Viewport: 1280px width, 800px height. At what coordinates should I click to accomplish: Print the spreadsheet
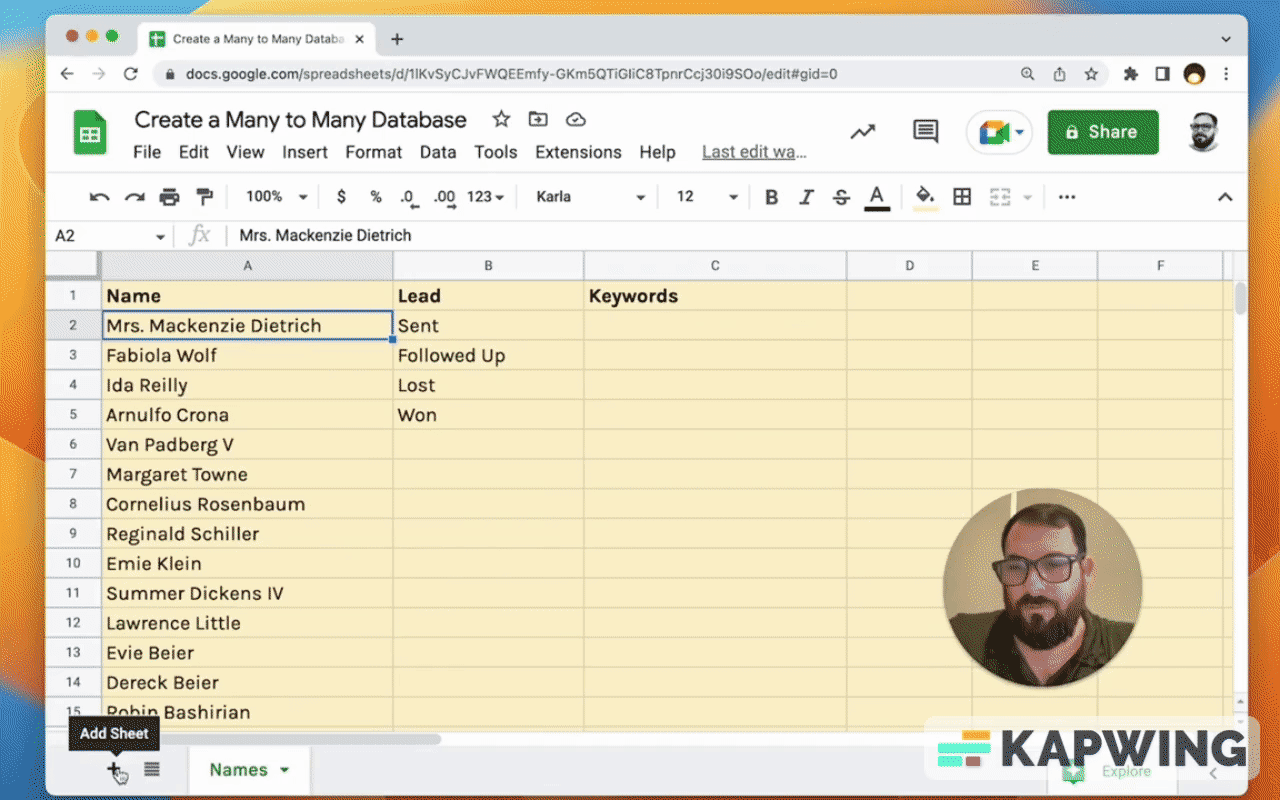pyautogui.click(x=169, y=197)
